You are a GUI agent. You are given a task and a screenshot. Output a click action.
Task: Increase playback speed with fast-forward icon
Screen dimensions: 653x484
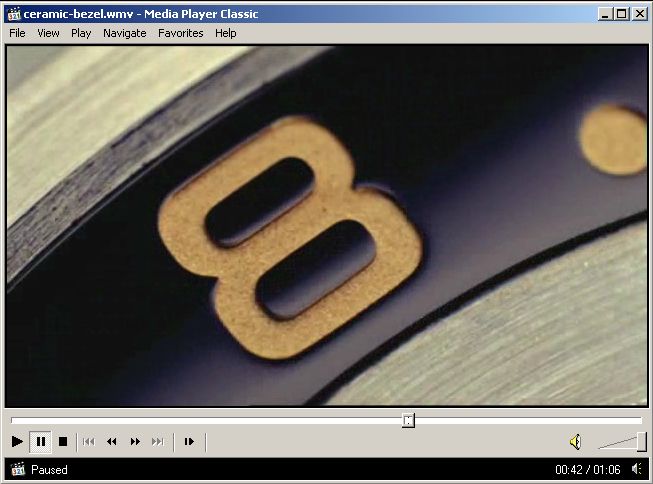[x=135, y=442]
